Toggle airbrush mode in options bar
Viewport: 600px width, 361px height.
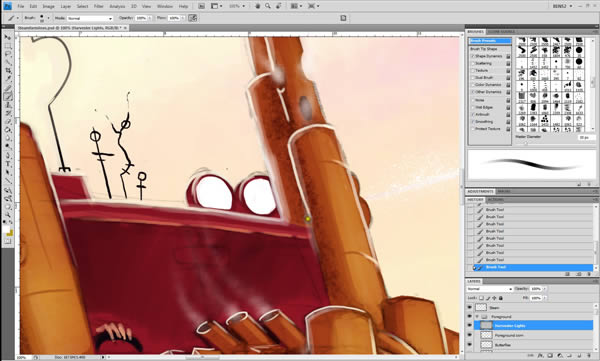point(193,18)
